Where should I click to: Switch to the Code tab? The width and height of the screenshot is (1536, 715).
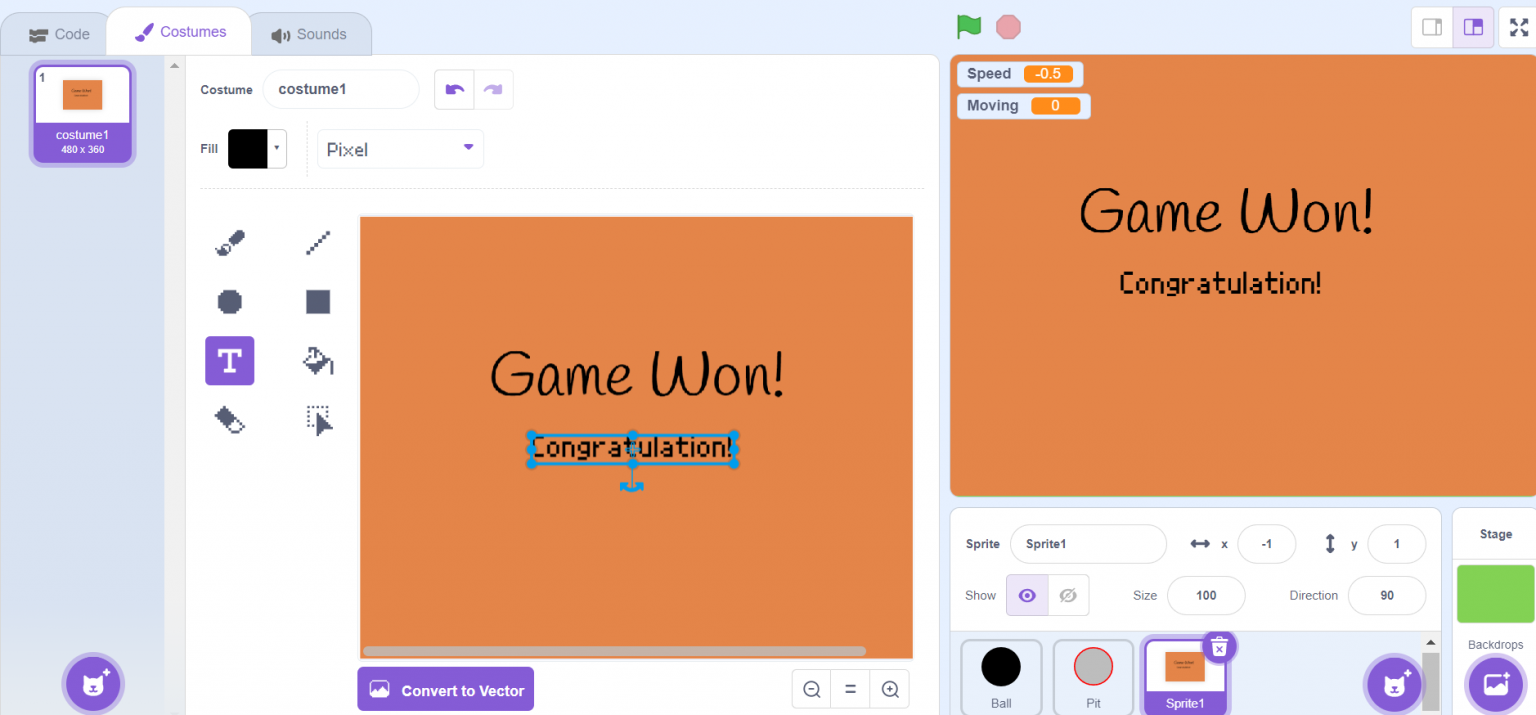pyautogui.click(x=57, y=33)
